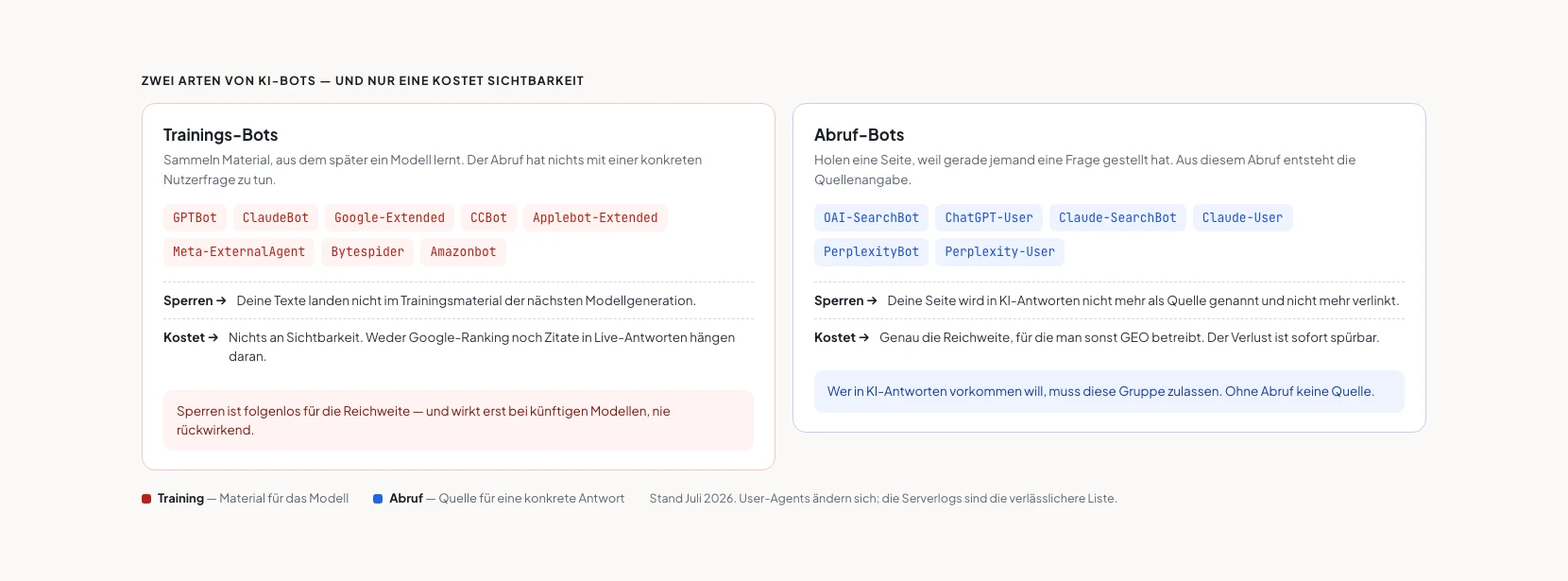Image resolution: width=1568 pixels, height=581 pixels.
Task: Click the blue Abruf legend swatch
Action: [378, 499]
